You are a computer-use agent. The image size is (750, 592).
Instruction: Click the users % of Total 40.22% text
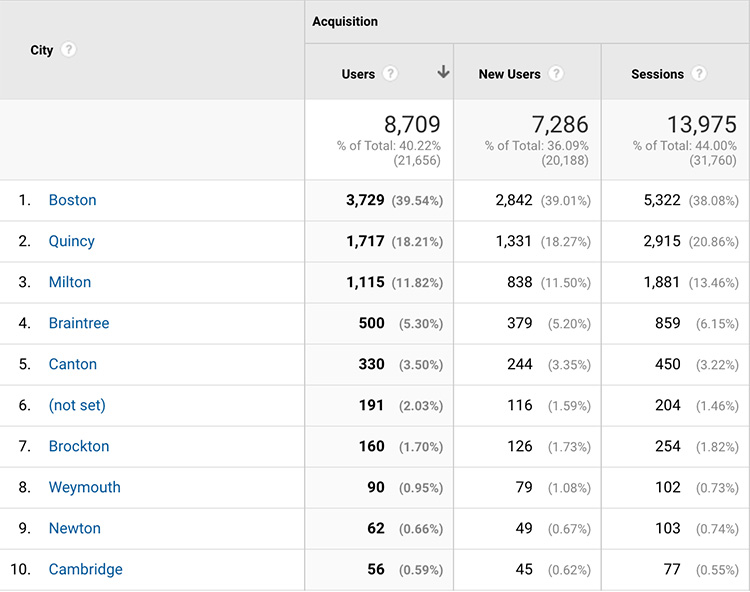click(389, 146)
